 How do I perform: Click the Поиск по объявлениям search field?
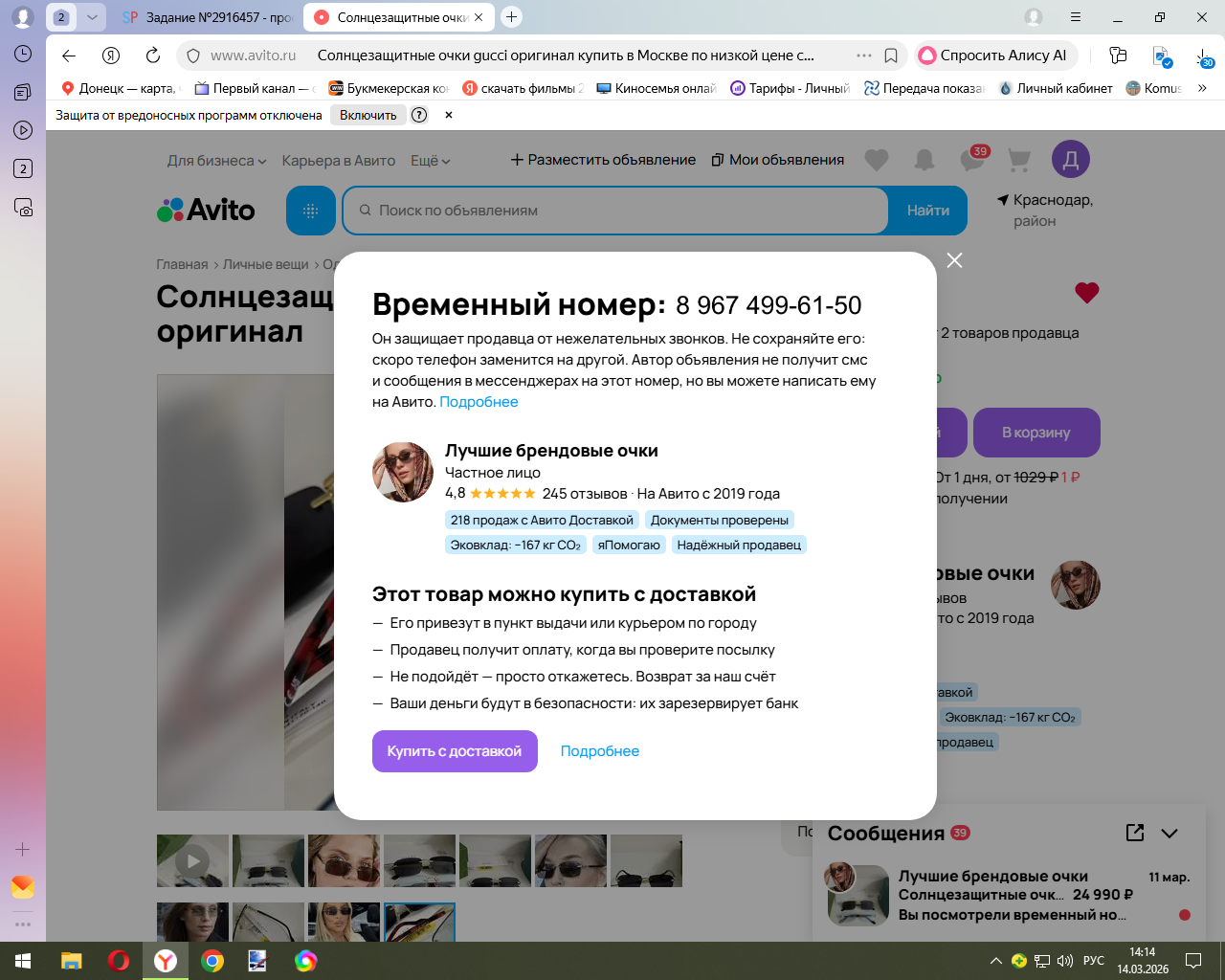pyautogui.click(x=615, y=211)
